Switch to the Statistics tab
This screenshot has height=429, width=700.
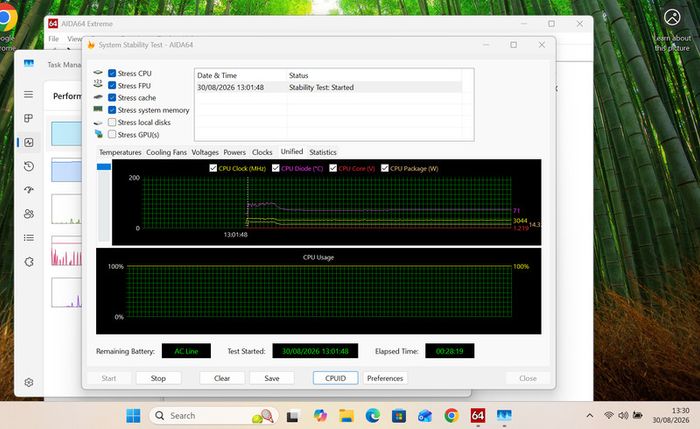click(323, 152)
